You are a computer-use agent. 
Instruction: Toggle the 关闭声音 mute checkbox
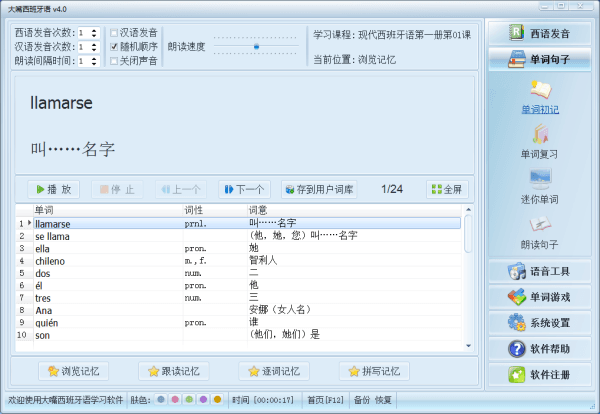click(x=115, y=61)
